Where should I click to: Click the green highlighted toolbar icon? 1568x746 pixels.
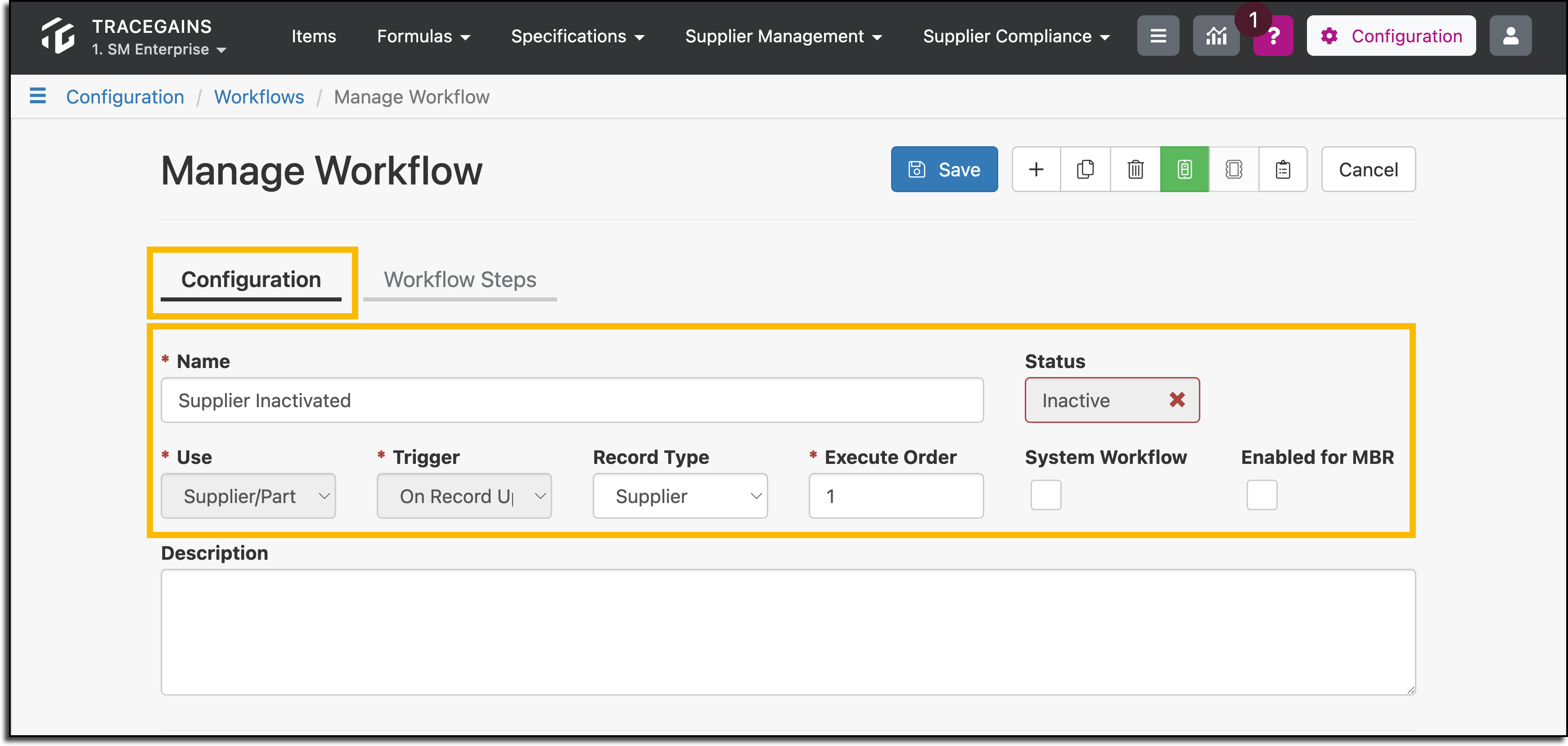click(1185, 169)
